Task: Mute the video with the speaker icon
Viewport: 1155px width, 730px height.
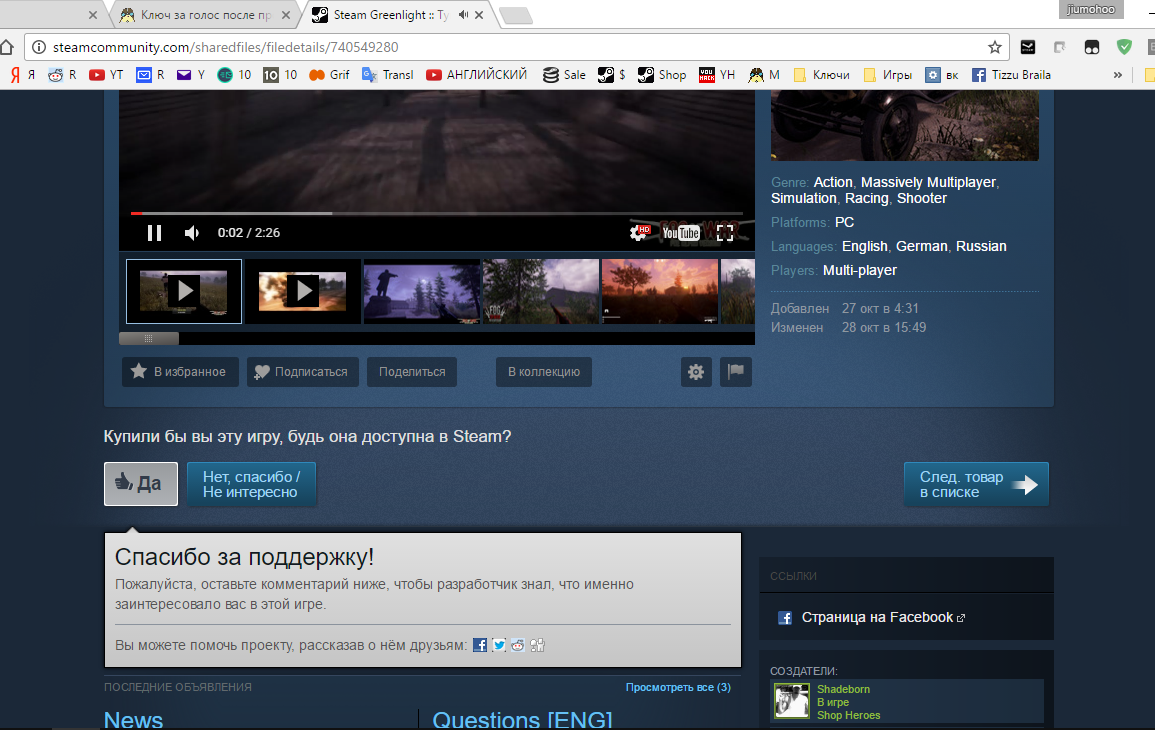Action: [x=192, y=233]
